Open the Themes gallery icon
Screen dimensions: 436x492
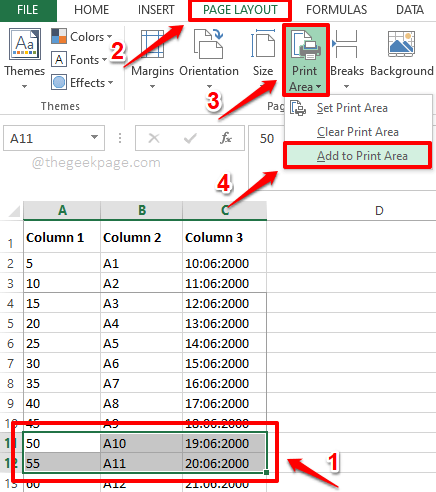pos(25,44)
